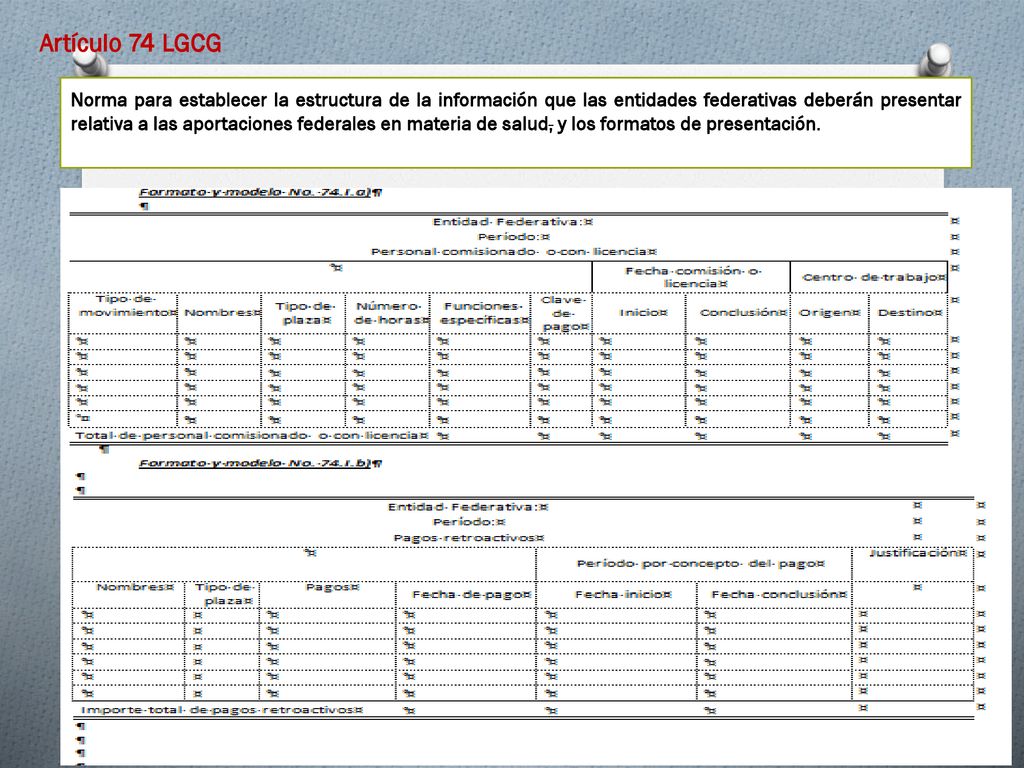Click the 'Destino' column header
The image size is (1024, 768).
tap(910, 313)
